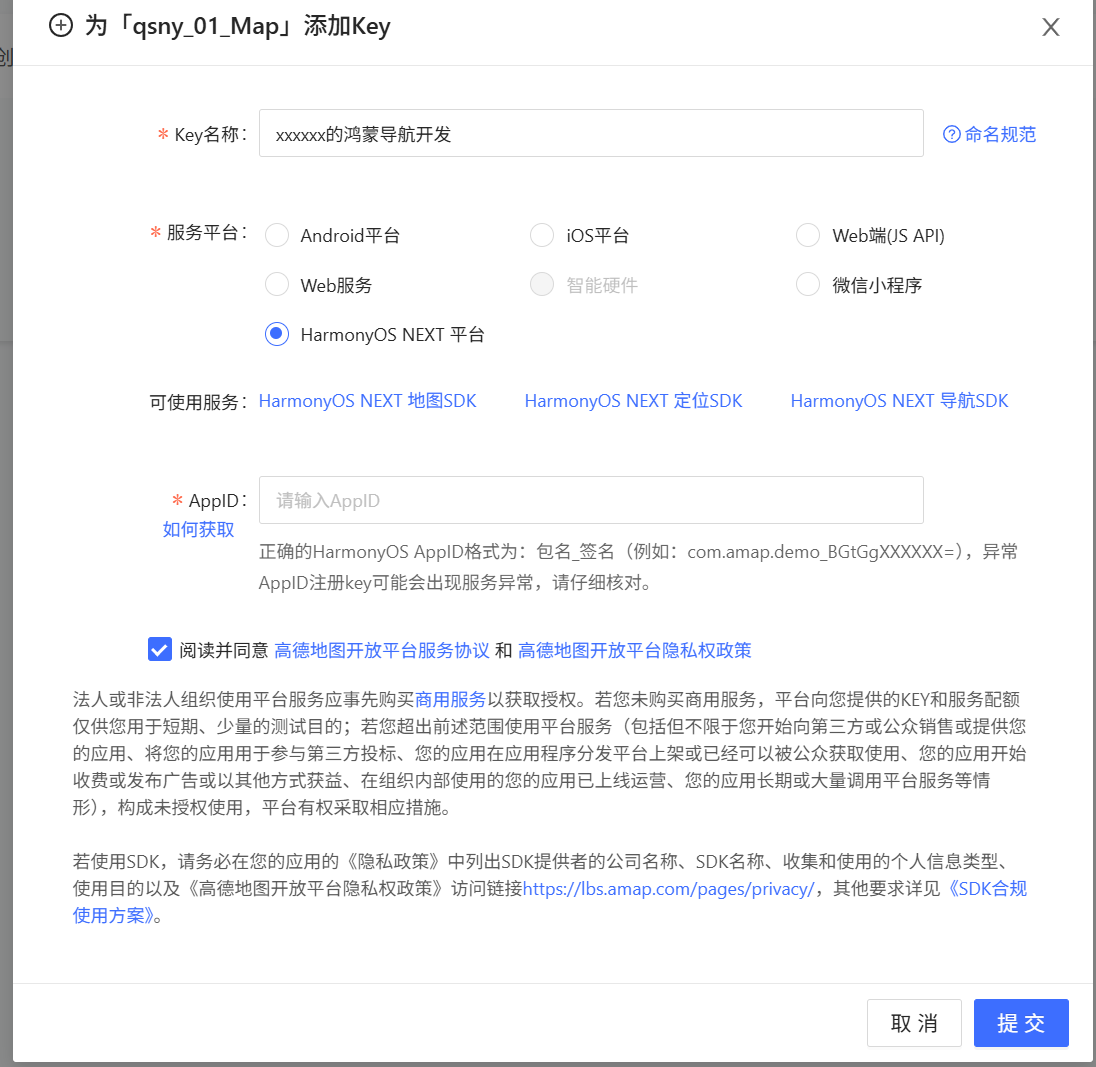Select the Web端(JS API) radio button
This screenshot has height=1067, width=1096.
(808, 235)
